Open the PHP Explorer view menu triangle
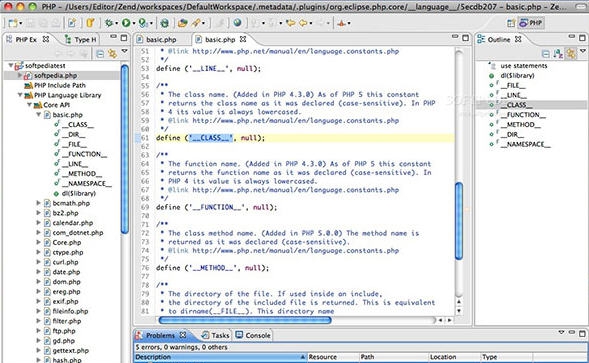Screen dimensions: 589x363 pos(125,51)
